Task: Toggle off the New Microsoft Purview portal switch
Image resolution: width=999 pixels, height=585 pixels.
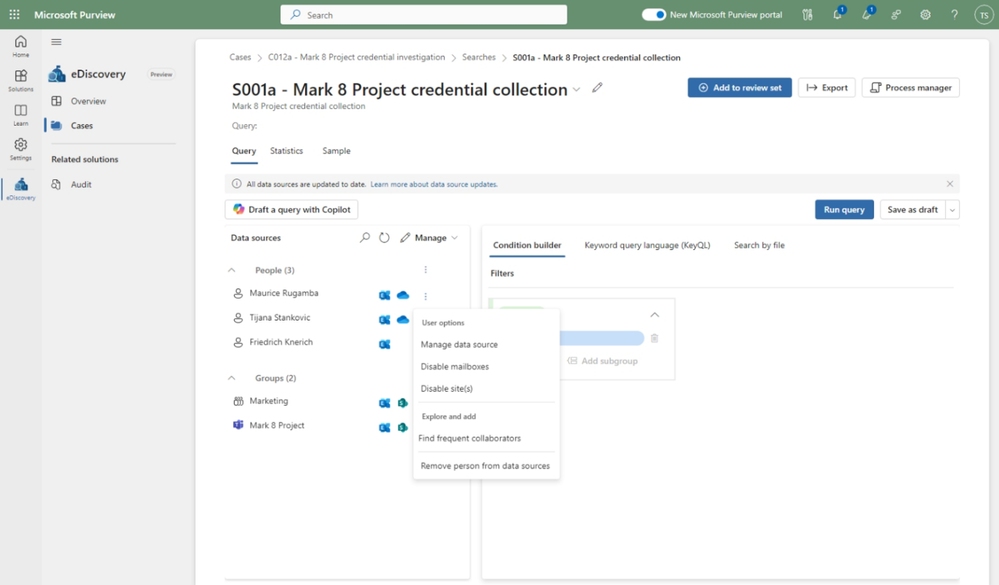Action: tap(653, 14)
